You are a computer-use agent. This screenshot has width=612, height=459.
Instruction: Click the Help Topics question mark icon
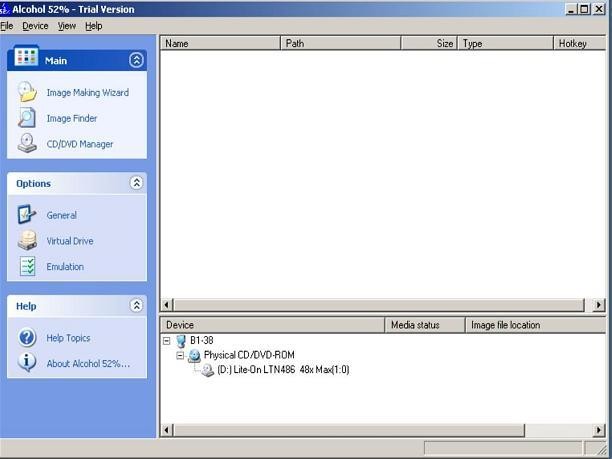[27, 337]
